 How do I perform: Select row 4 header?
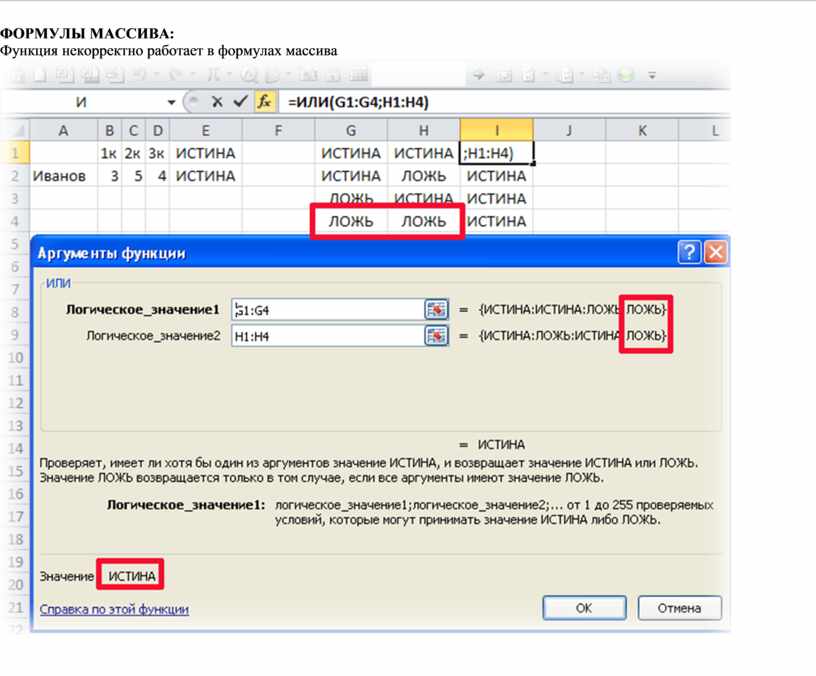(x=15, y=221)
